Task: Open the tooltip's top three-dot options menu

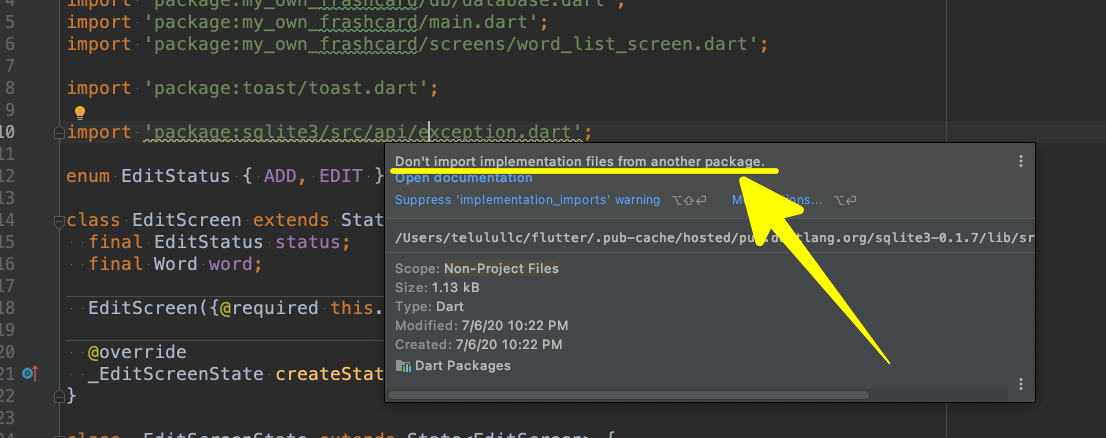Action: pos(1020,162)
